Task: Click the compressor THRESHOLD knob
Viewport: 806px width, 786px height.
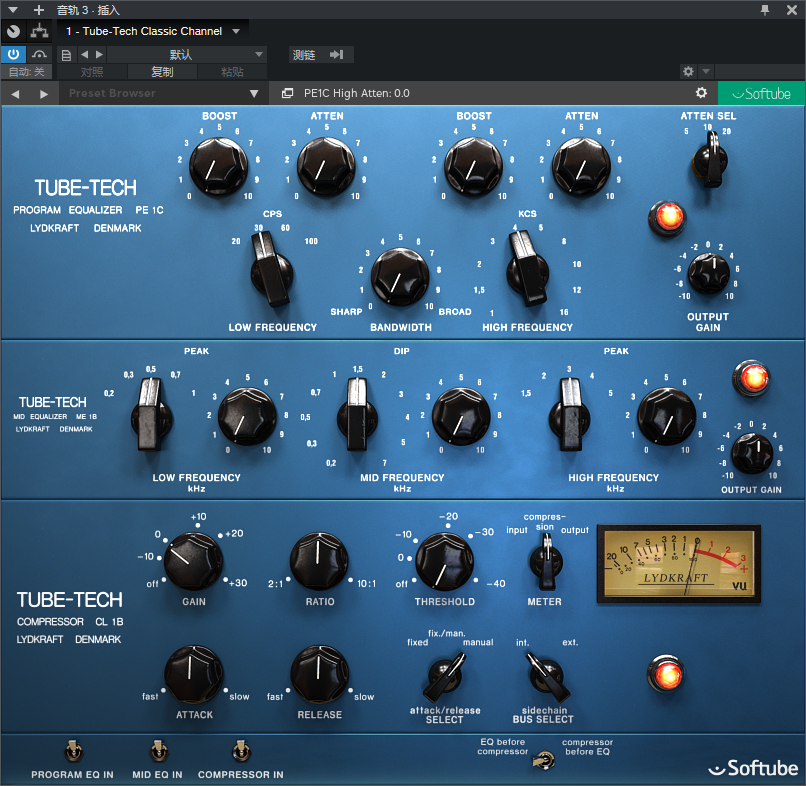Action: coord(445,561)
